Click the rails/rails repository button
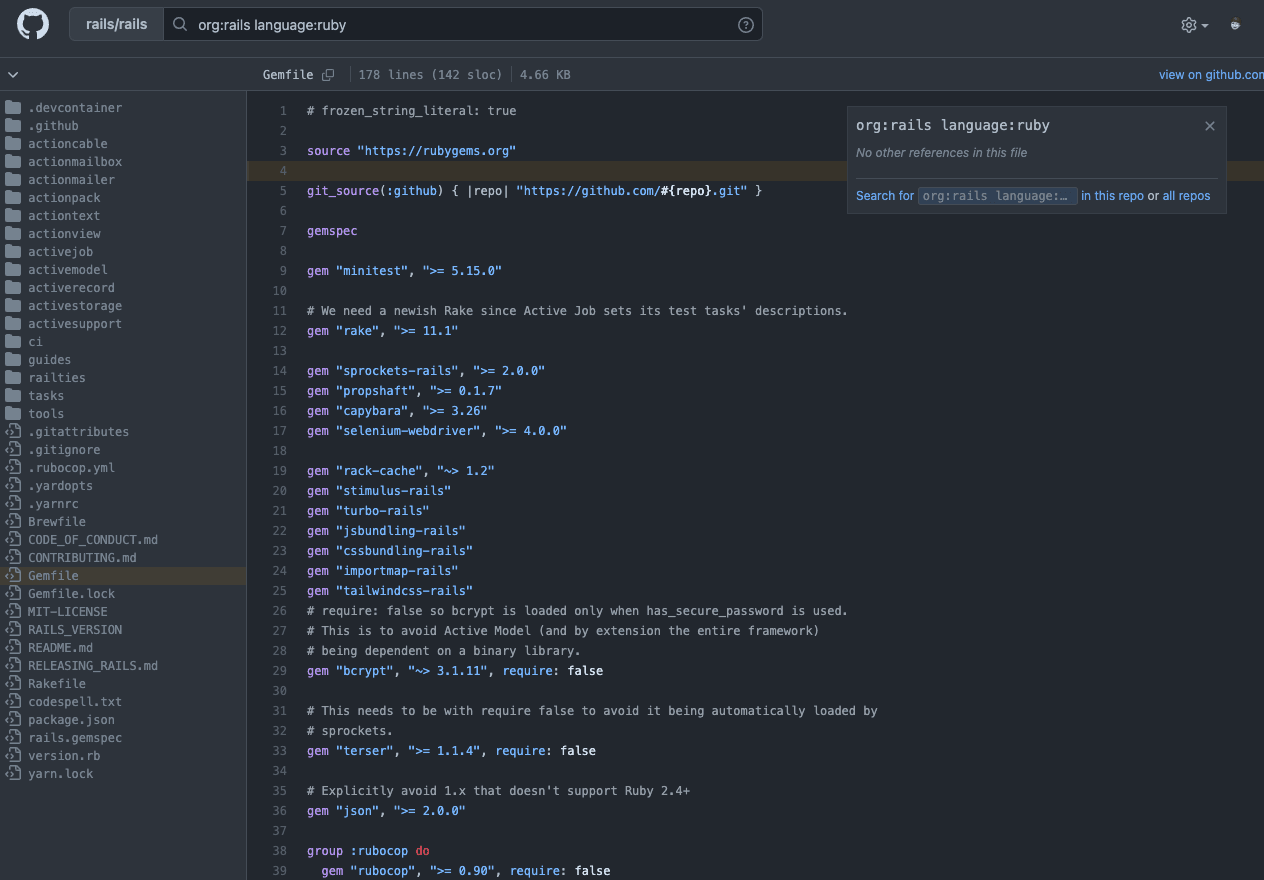Image resolution: width=1264 pixels, height=880 pixels. (x=118, y=25)
